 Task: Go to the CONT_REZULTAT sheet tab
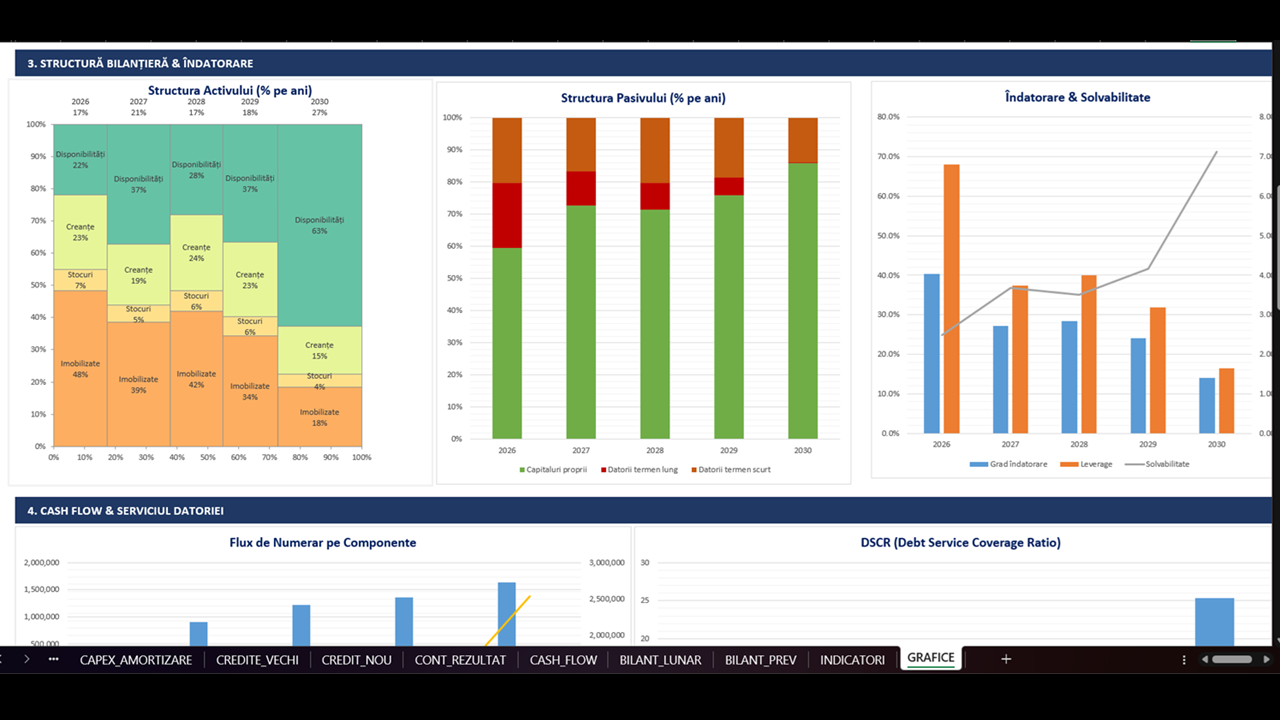pyautogui.click(x=460, y=660)
